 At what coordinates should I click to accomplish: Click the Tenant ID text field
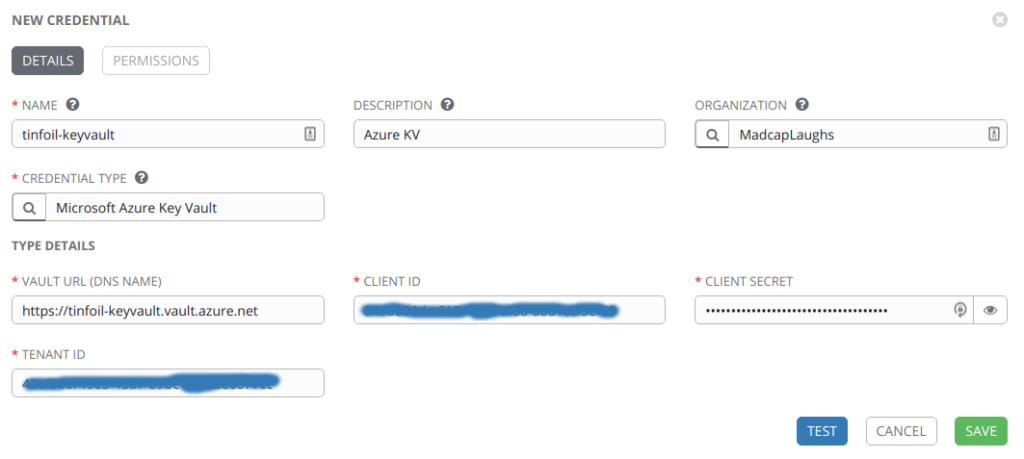pyautogui.click(x=168, y=383)
